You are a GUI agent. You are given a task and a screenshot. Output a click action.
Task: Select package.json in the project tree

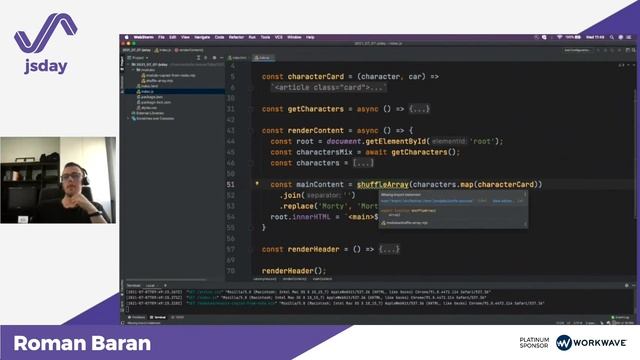click(150, 97)
